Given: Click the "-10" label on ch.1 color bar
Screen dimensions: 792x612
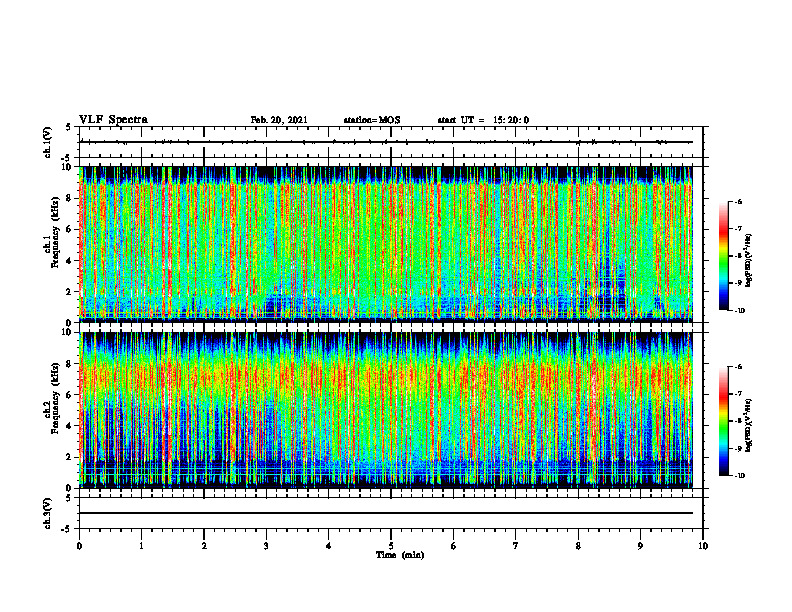Looking at the screenshot, I should (x=739, y=311).
